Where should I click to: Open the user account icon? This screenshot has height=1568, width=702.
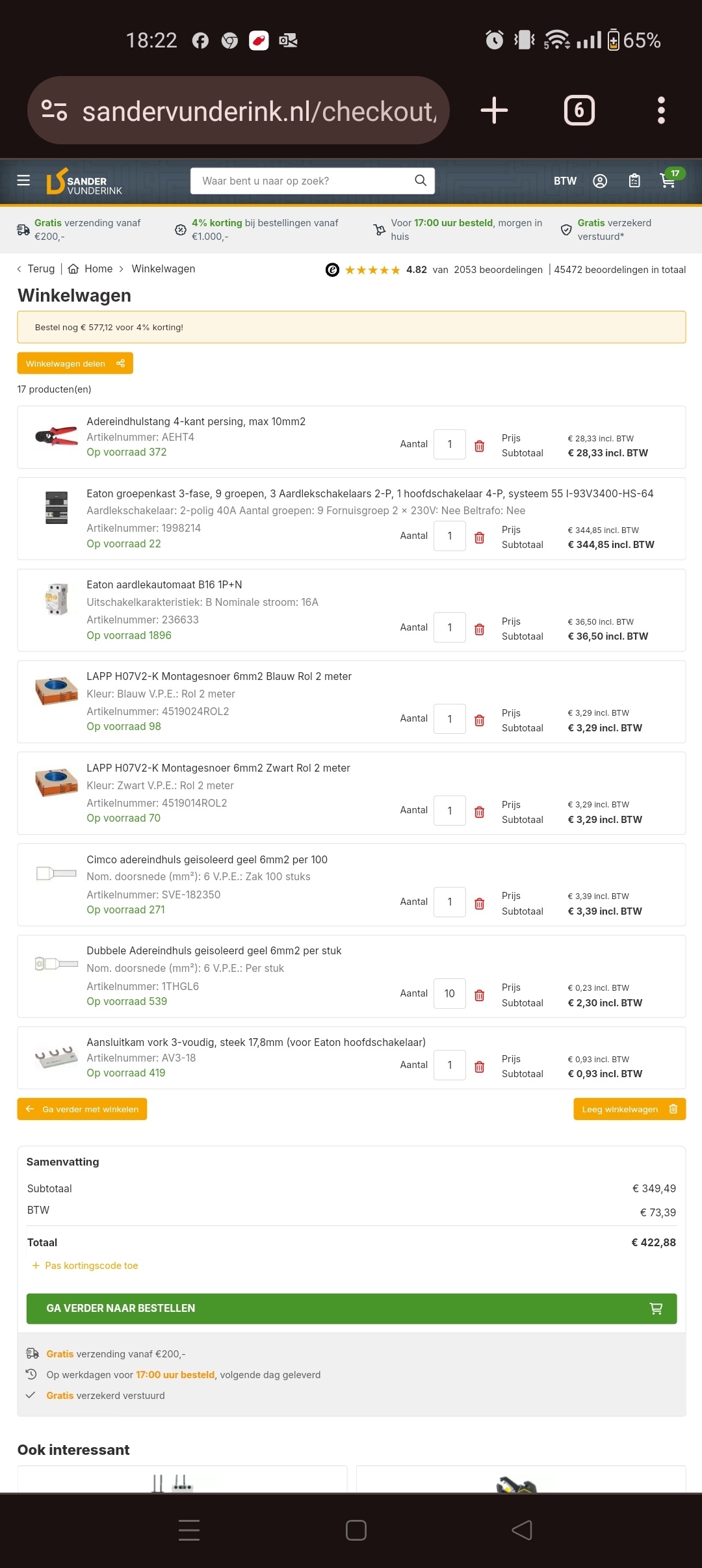click(x=600, y=181)
